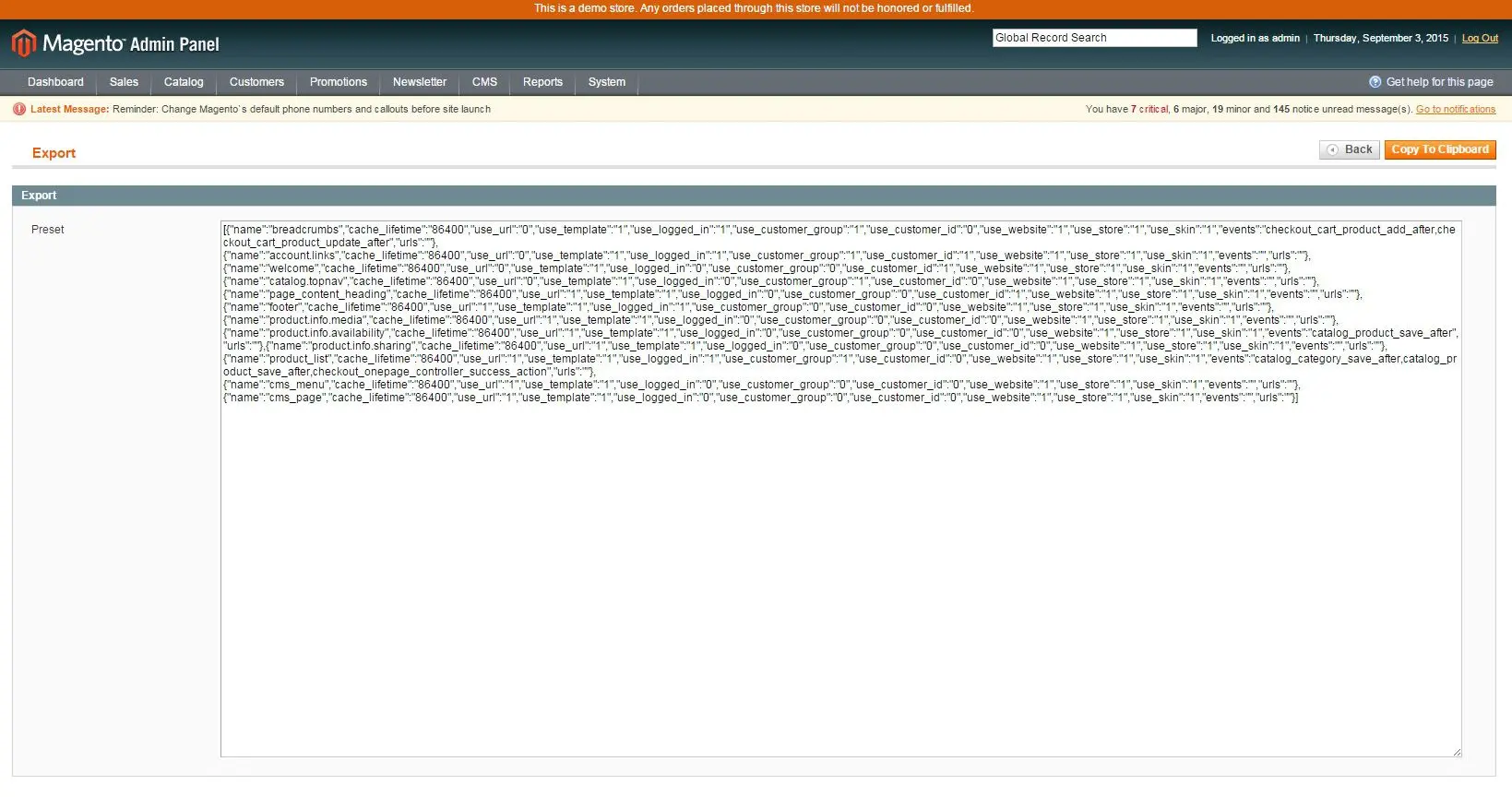Click 'Logged in as admin' text
1512x797 pixels.
1255,38
